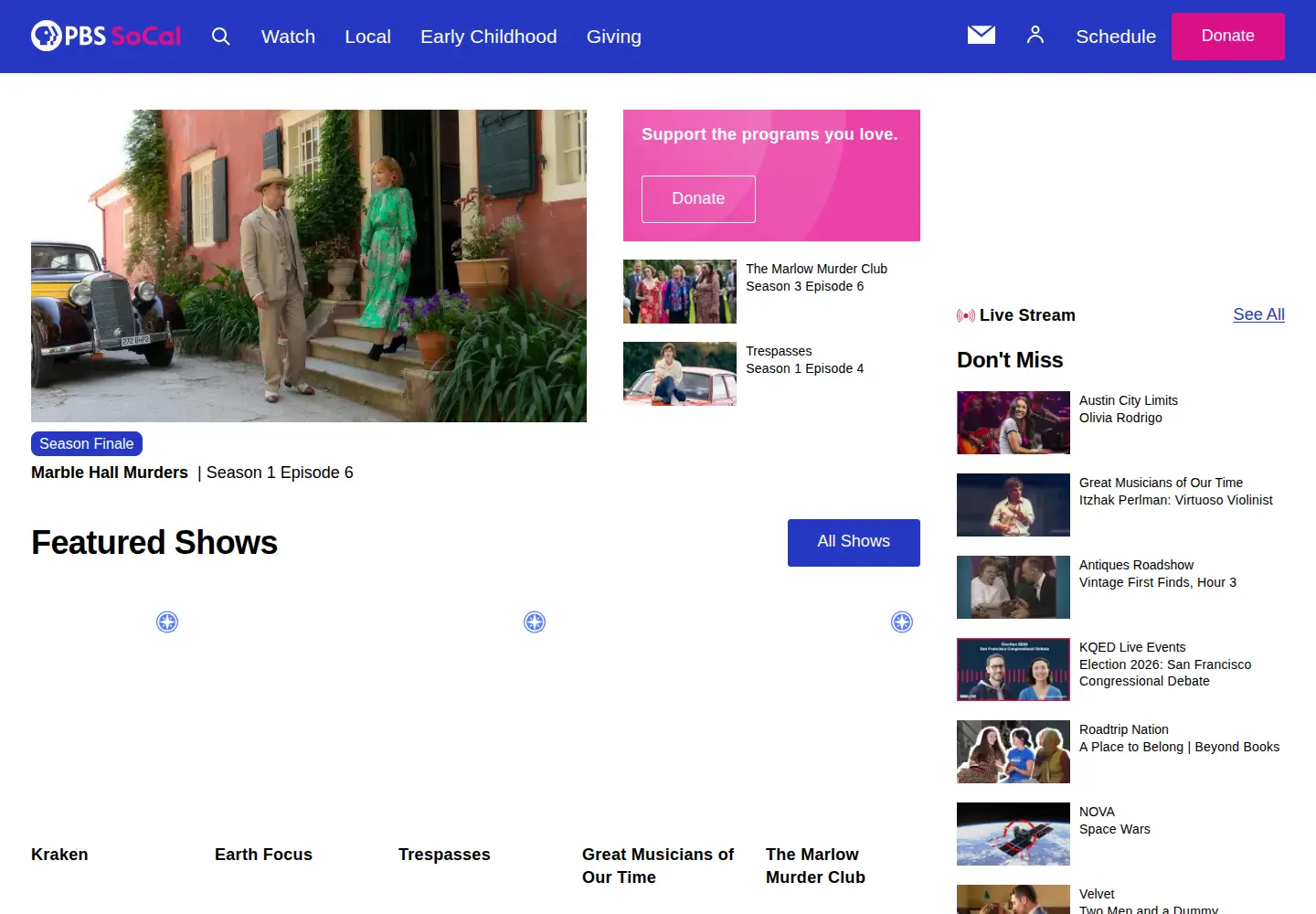
Task: Open the Trespasses Season 1 Episode 4 thumbnail
Action: click(680, 374)
